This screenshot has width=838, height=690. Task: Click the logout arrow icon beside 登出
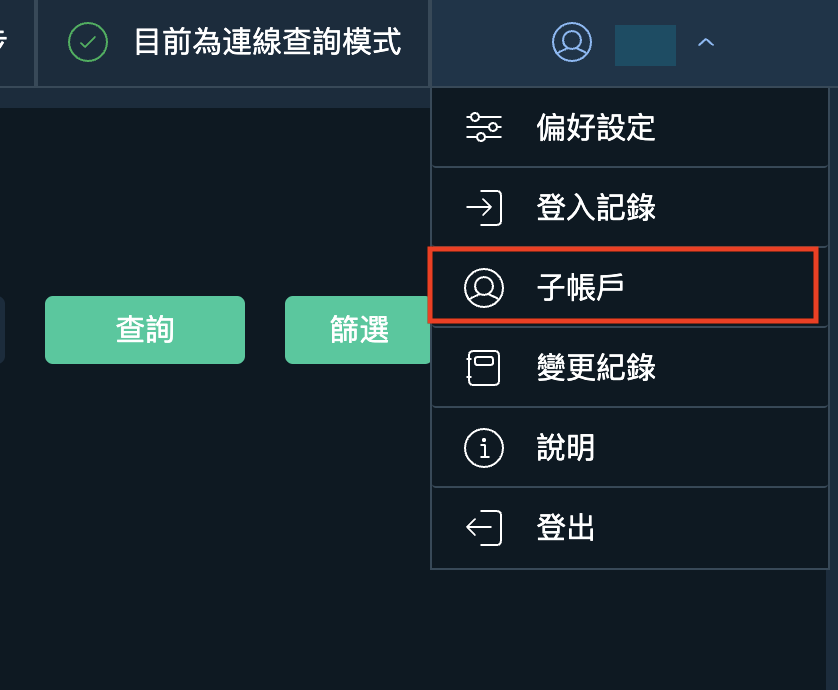[x=484, y=528]
